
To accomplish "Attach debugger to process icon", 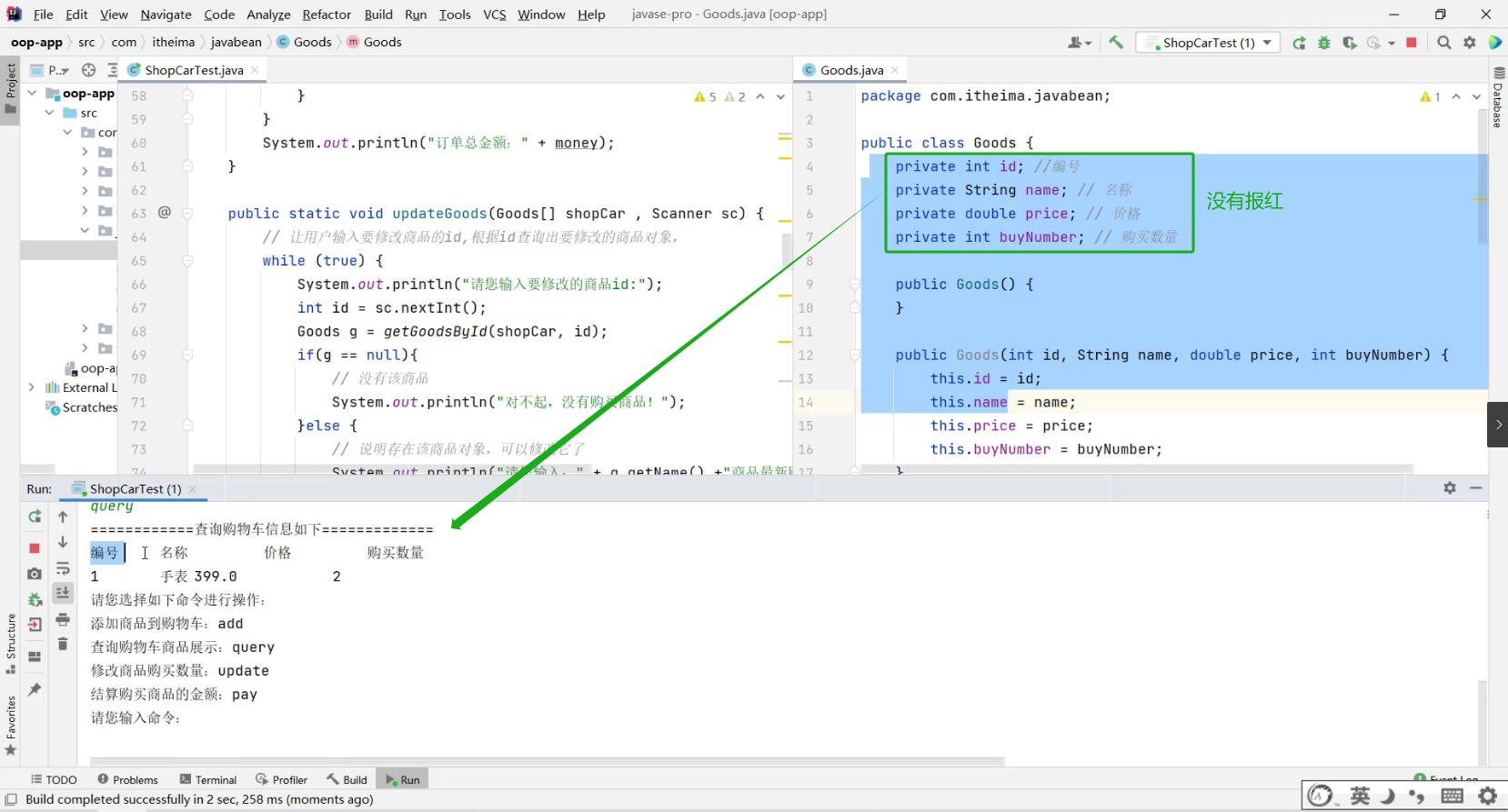I will (x=35, y=599).
